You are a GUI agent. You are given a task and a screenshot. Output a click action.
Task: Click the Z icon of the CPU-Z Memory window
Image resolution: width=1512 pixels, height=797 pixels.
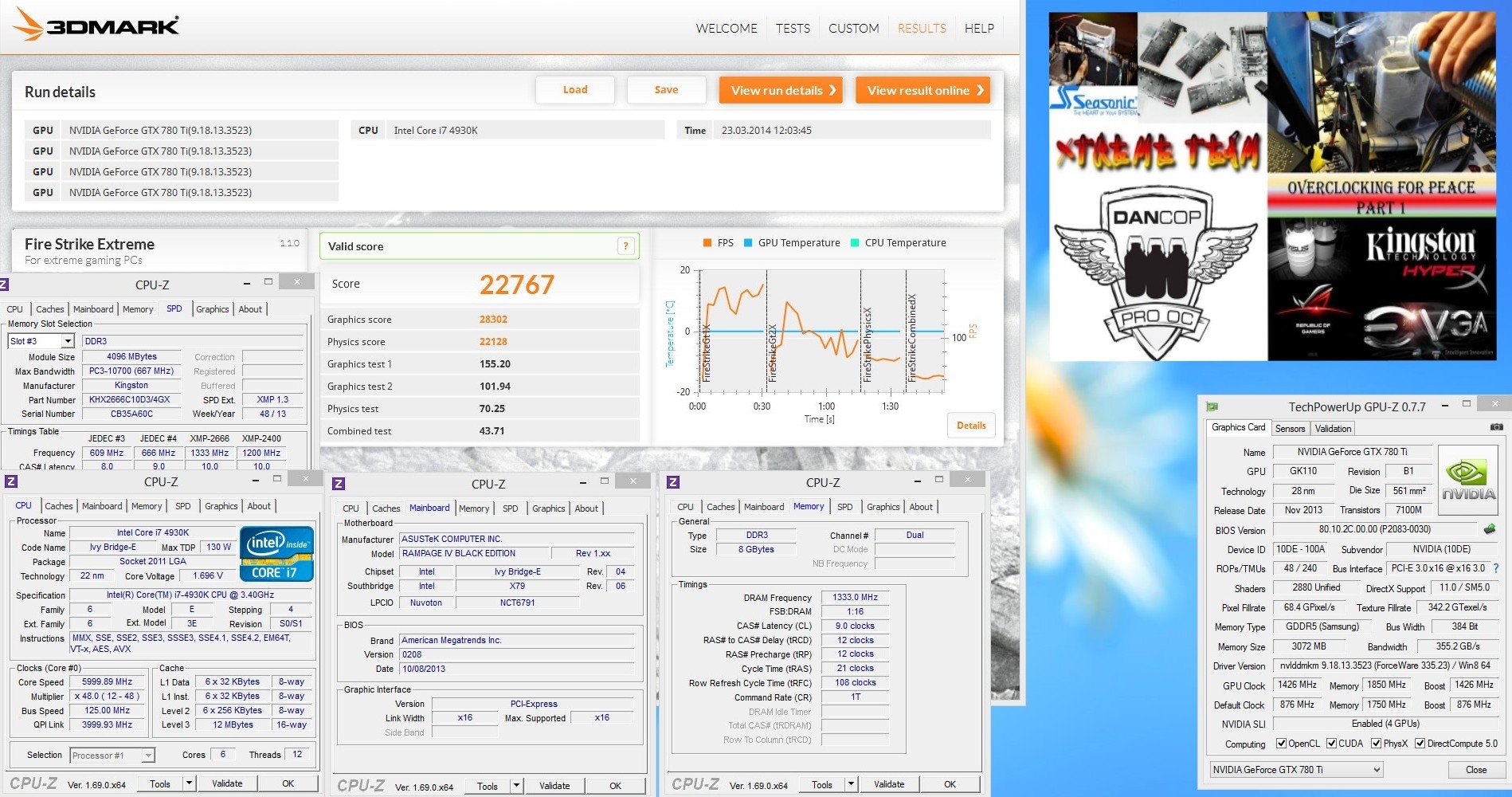pos(673,482)
